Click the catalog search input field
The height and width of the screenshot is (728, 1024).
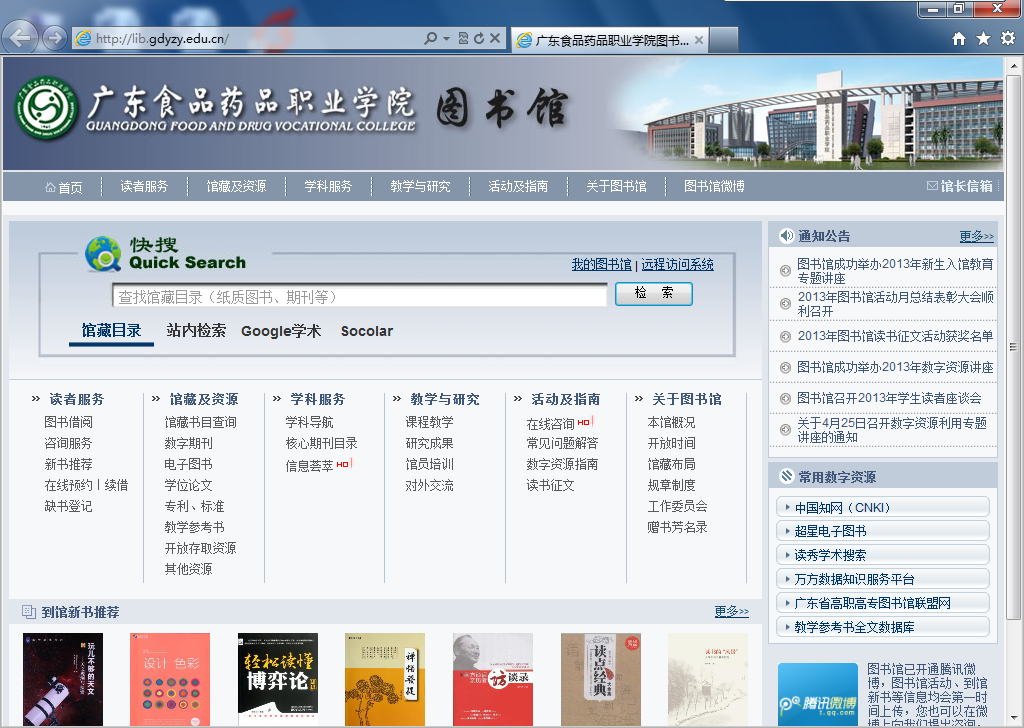(x=359, y=296)
